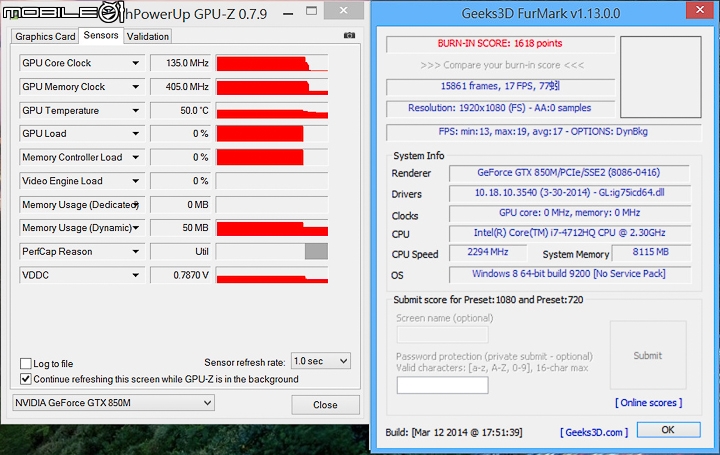The height and width of the screenshot is (455, 720).
Task: Click the FPS min/max/avg result line
Action: pyautogui.click(x=543, y=132)
